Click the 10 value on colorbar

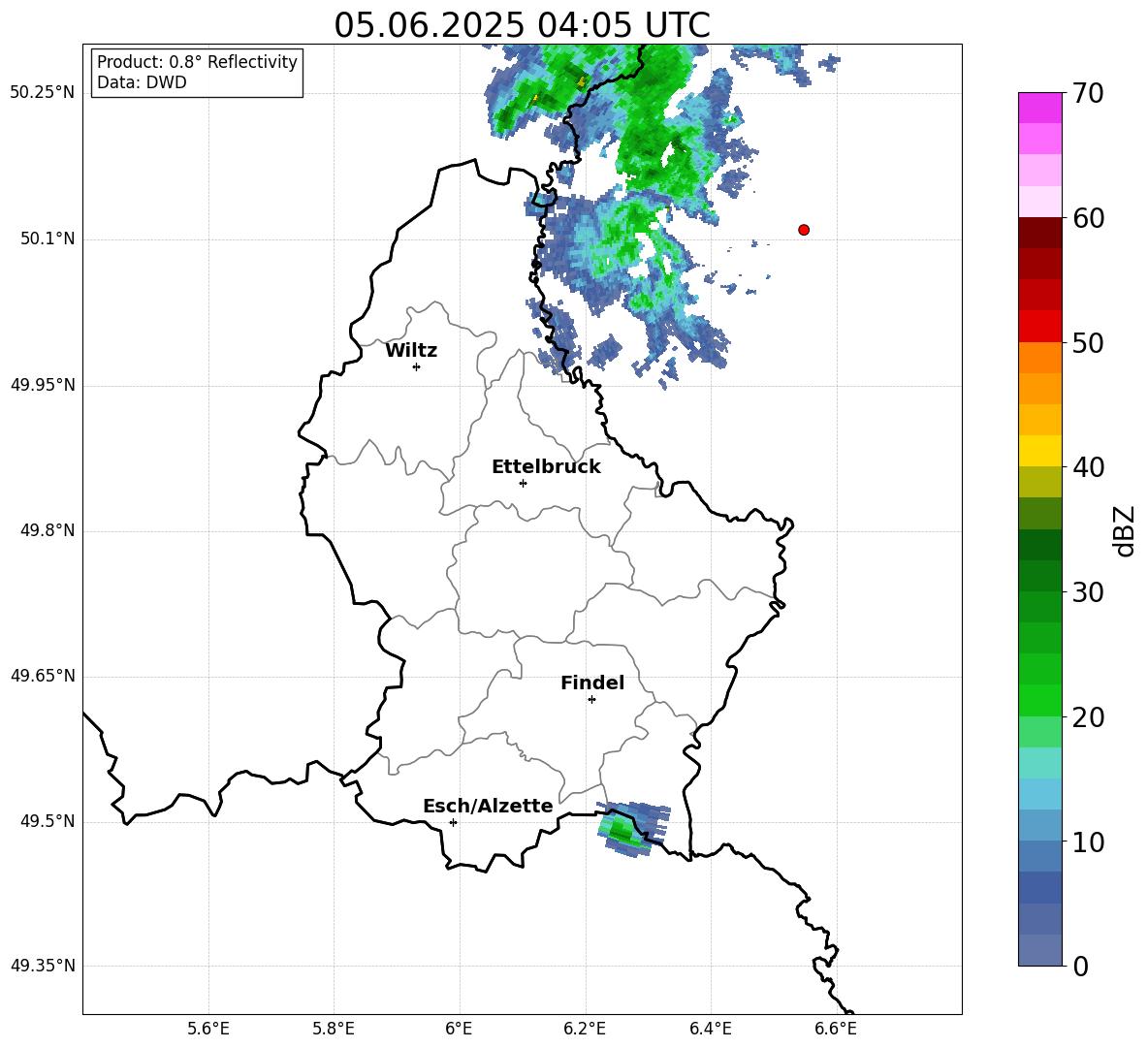1088,842
